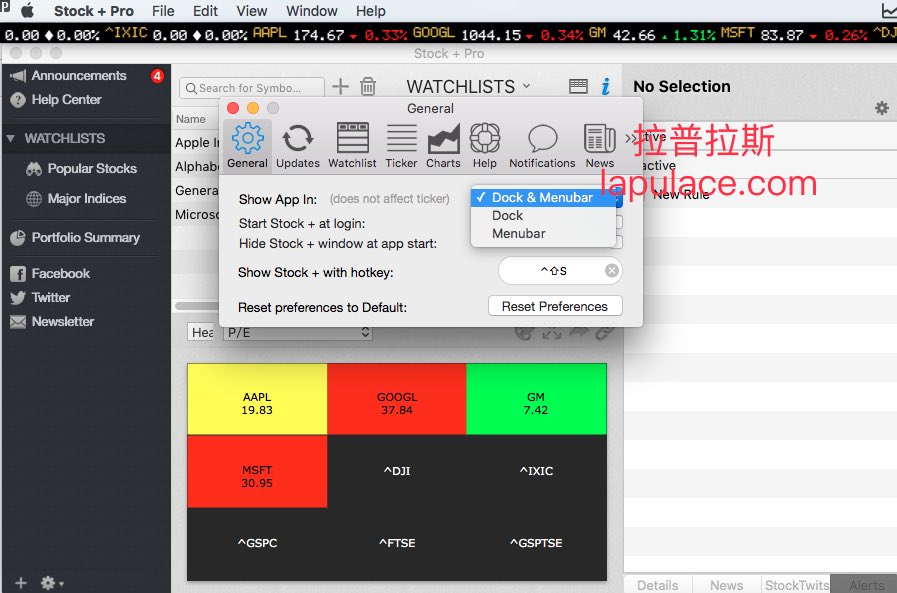This screenshot has height=593, width=897.
Task: Open the info panel icon
Action: coord(605,86)
